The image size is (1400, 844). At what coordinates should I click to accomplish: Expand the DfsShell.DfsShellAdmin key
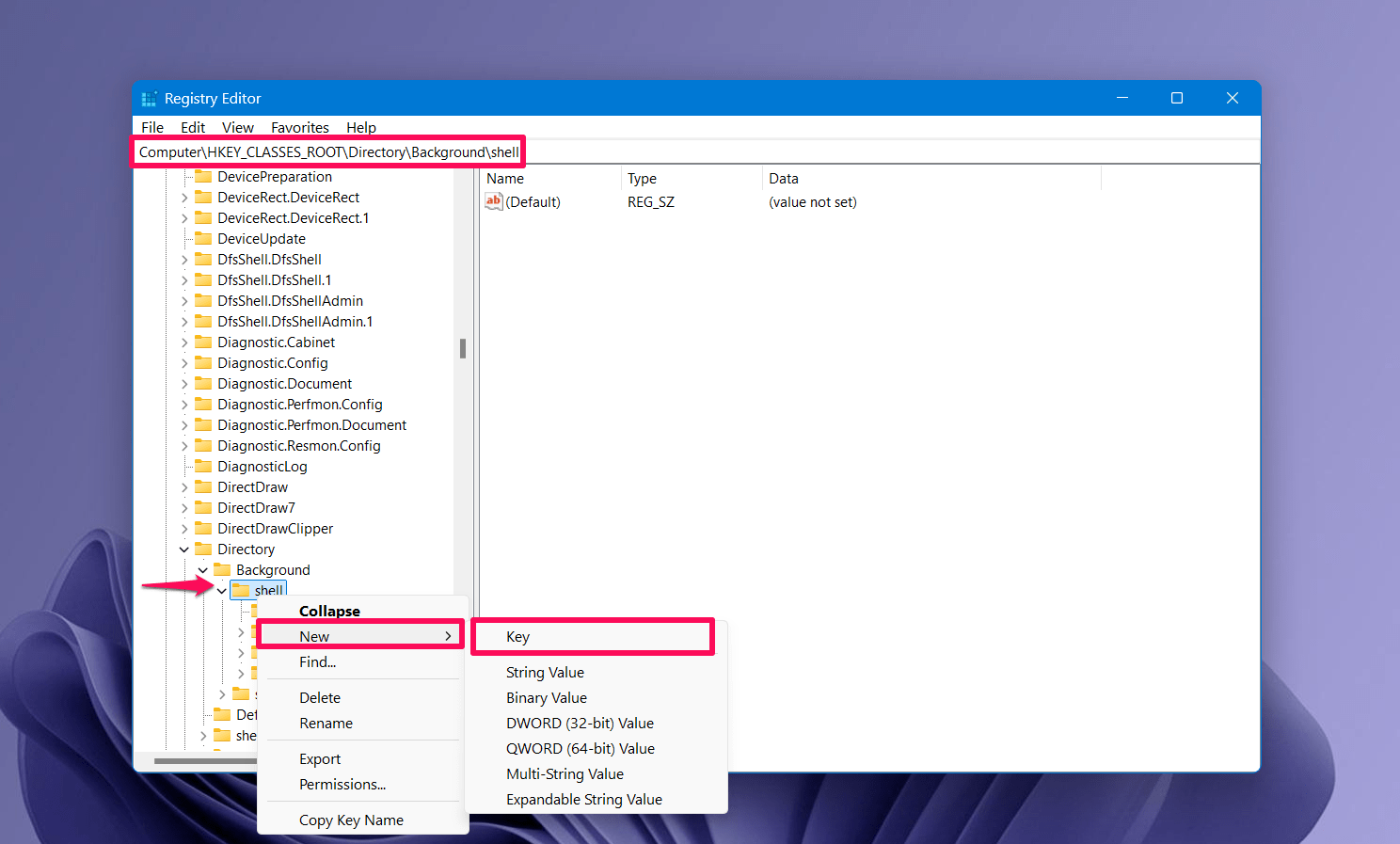184,301
